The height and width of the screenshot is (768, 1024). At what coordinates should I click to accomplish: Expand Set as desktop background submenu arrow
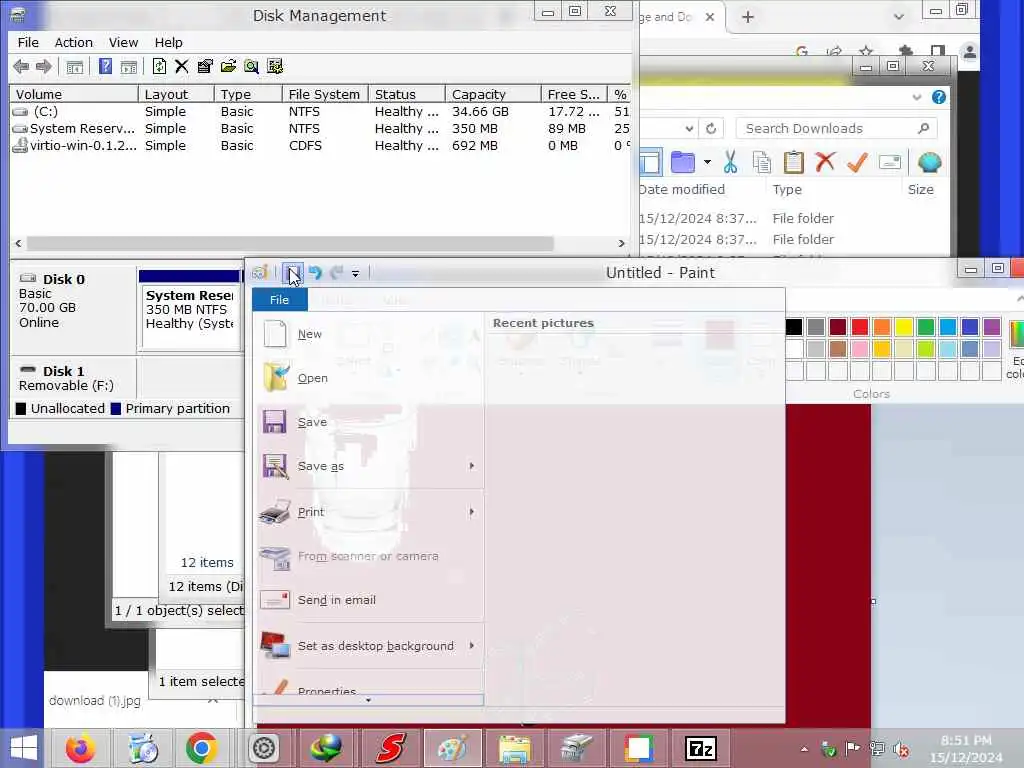coord(472,645)
